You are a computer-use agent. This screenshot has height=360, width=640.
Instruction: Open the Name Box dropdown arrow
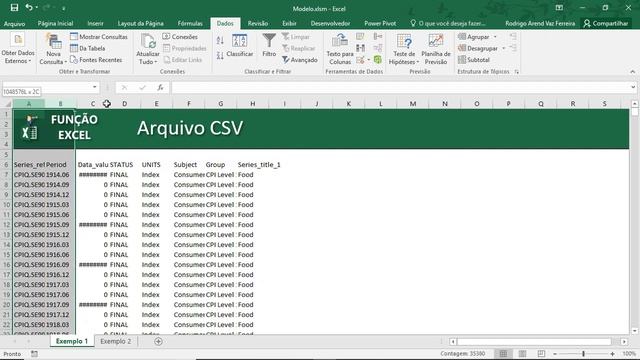tap(94, 87)
